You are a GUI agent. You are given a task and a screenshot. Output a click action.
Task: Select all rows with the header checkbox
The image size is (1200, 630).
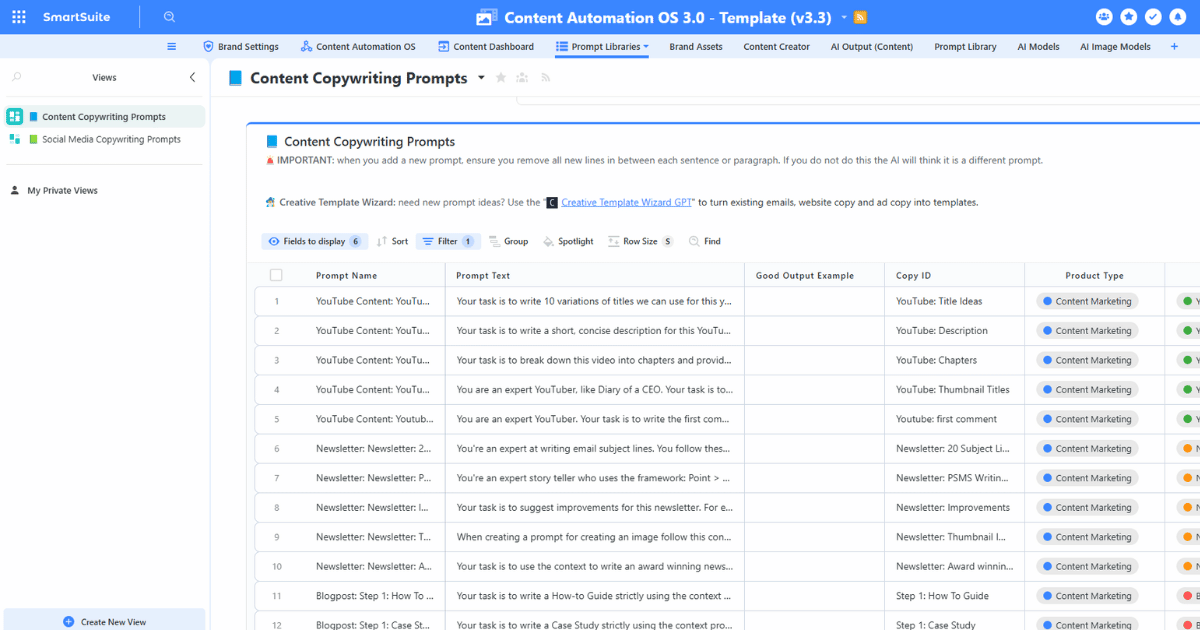pyautogui.click(x=276, y=275)
